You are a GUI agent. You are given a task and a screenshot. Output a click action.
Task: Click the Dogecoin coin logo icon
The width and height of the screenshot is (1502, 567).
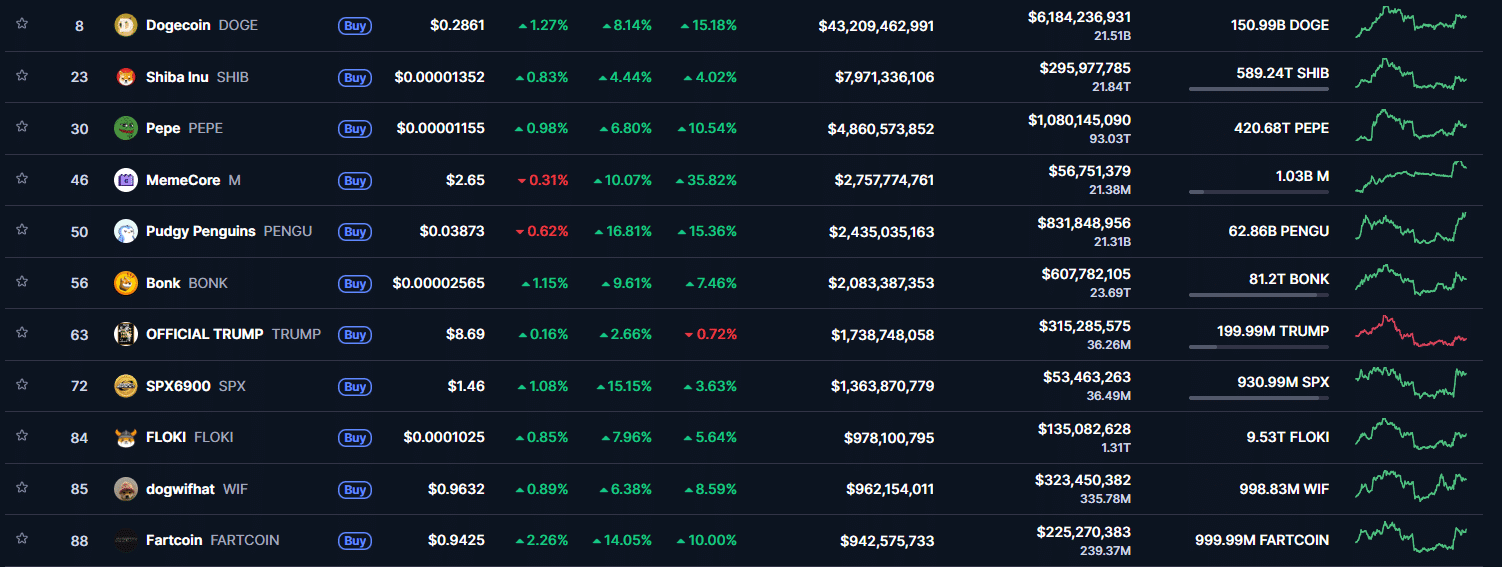126,25
